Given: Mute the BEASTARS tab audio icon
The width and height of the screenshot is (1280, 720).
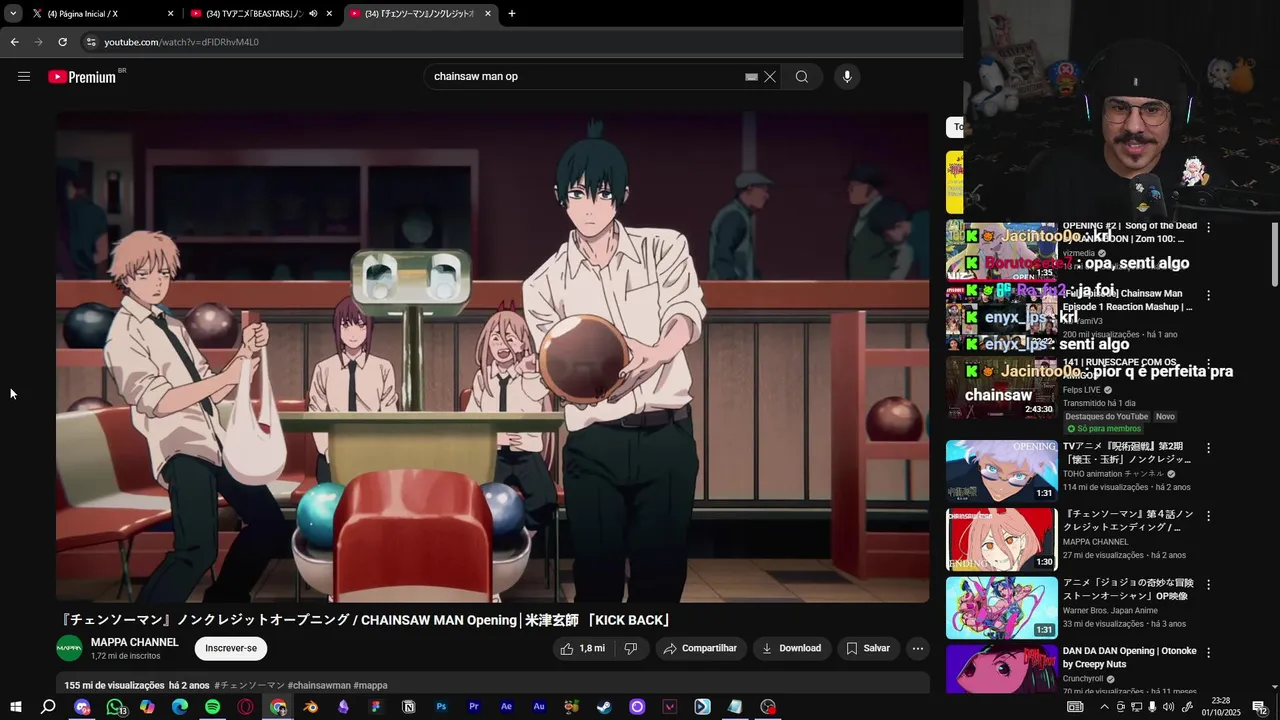Looking at the screenshot, I should point(313,14).
